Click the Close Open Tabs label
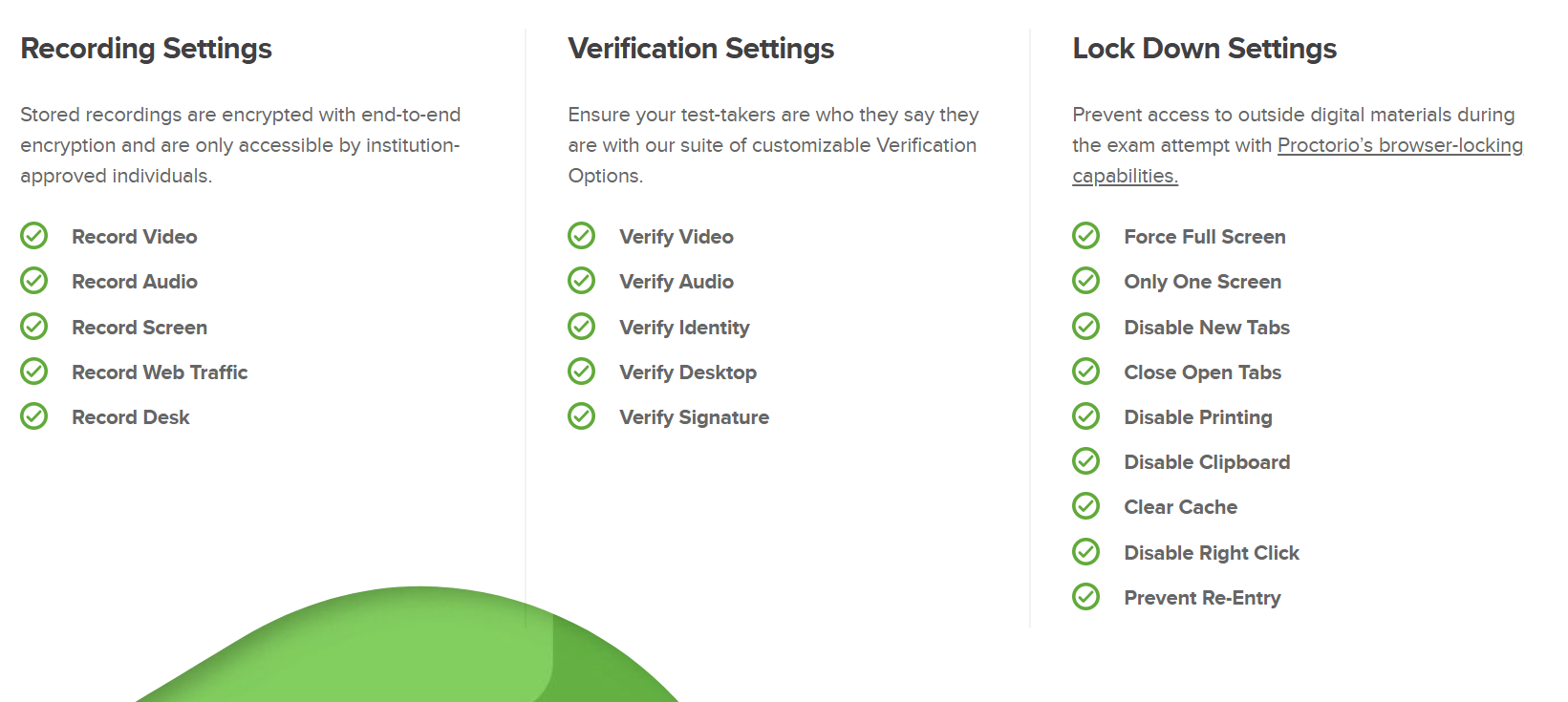Image resolution: width=1568 pixels, height=702 pixels. pos(1202,372)
